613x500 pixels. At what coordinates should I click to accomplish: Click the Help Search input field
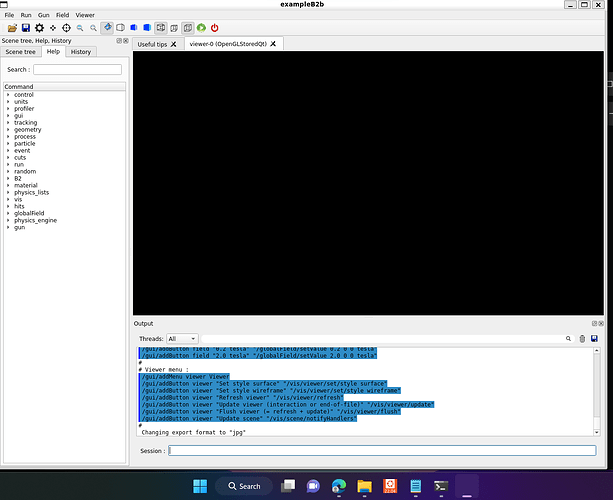point(77,70)
